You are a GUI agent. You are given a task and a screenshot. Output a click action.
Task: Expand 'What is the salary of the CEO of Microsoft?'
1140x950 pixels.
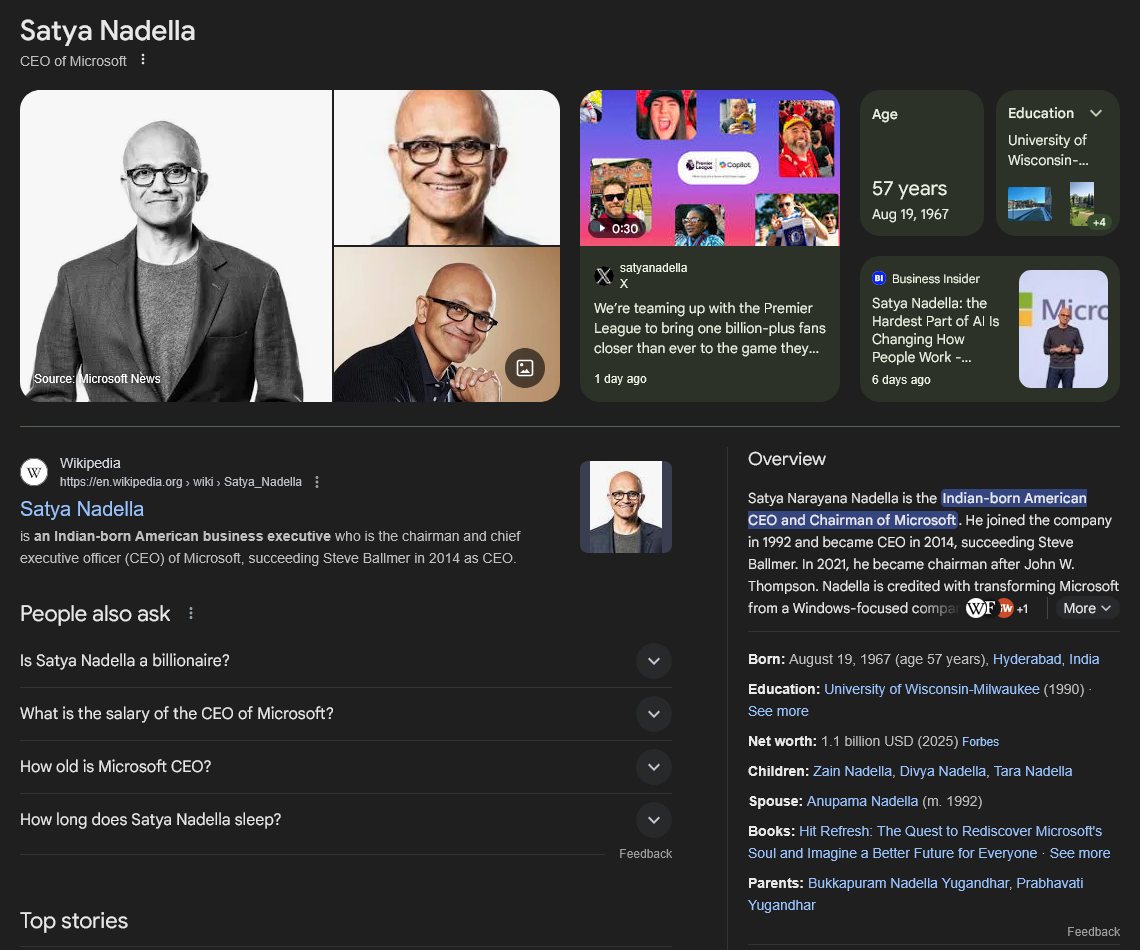pos(346,714)
